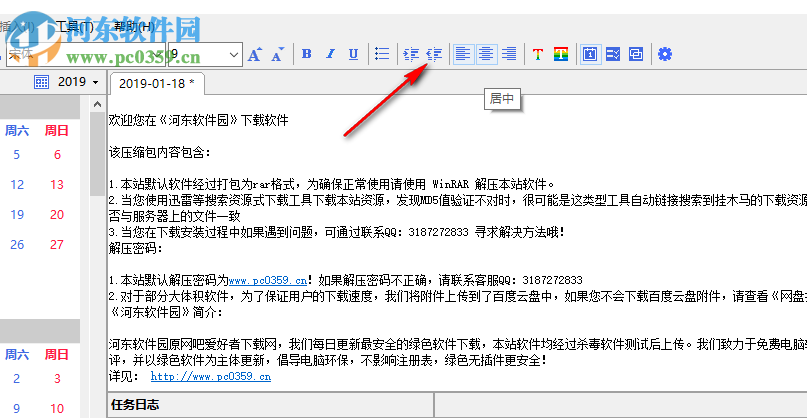Click the QQ number 3187272833 in line 3

click(x=438, y=233)
